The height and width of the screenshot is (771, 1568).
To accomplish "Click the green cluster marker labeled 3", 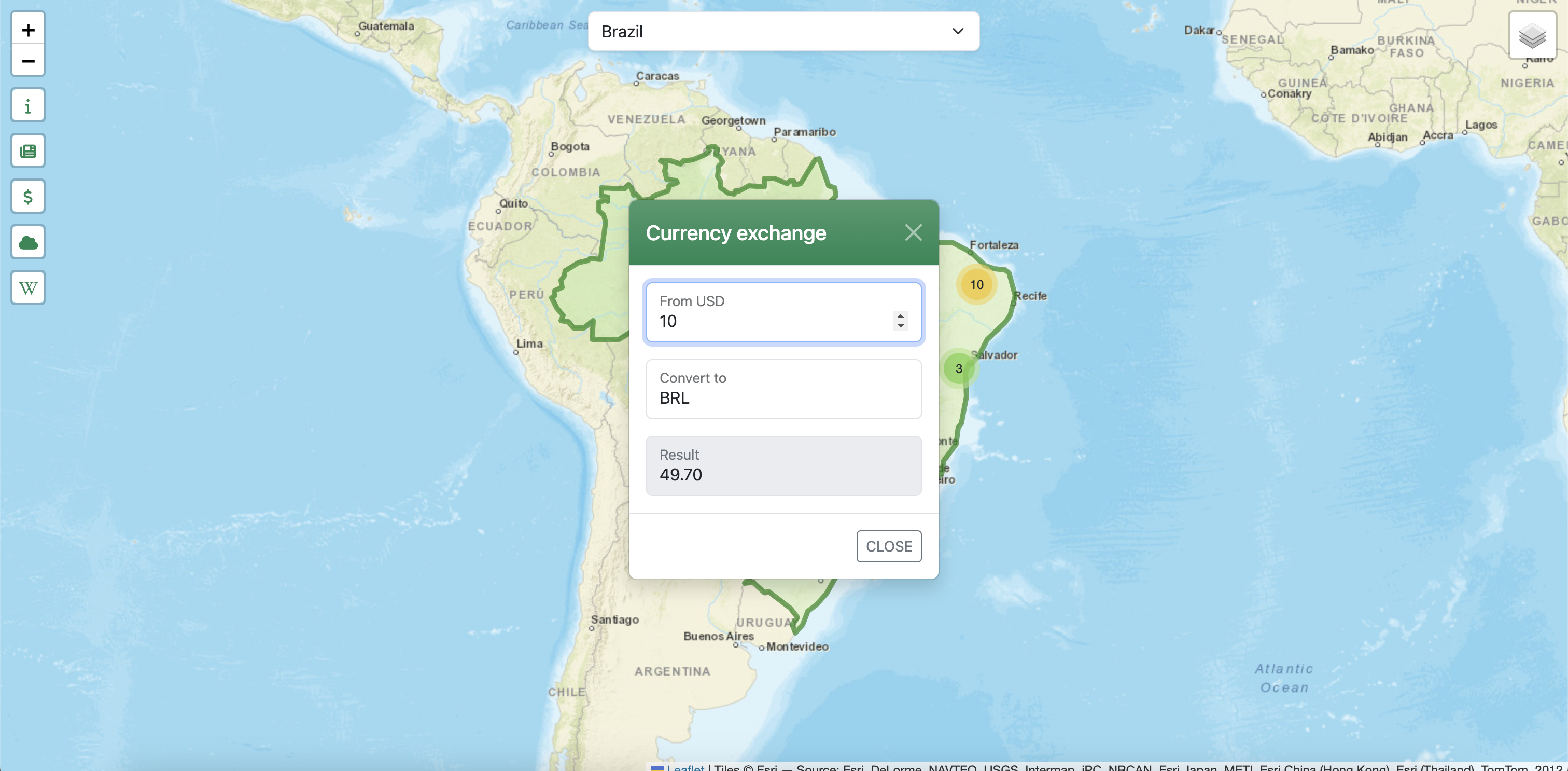I will pyautogui.click(x=959, y=368).
